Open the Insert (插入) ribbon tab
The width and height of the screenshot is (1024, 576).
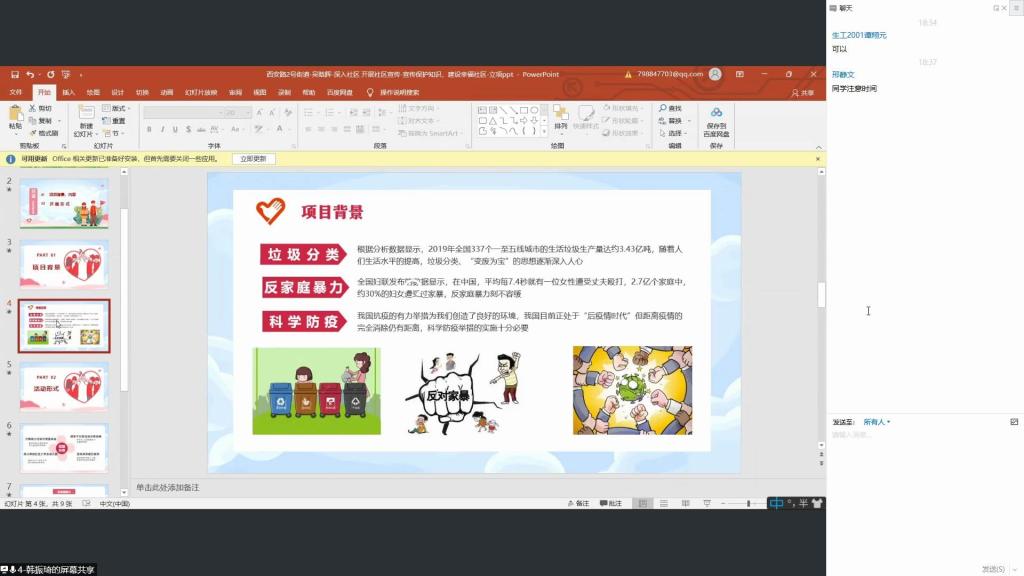tap(68, 92)
